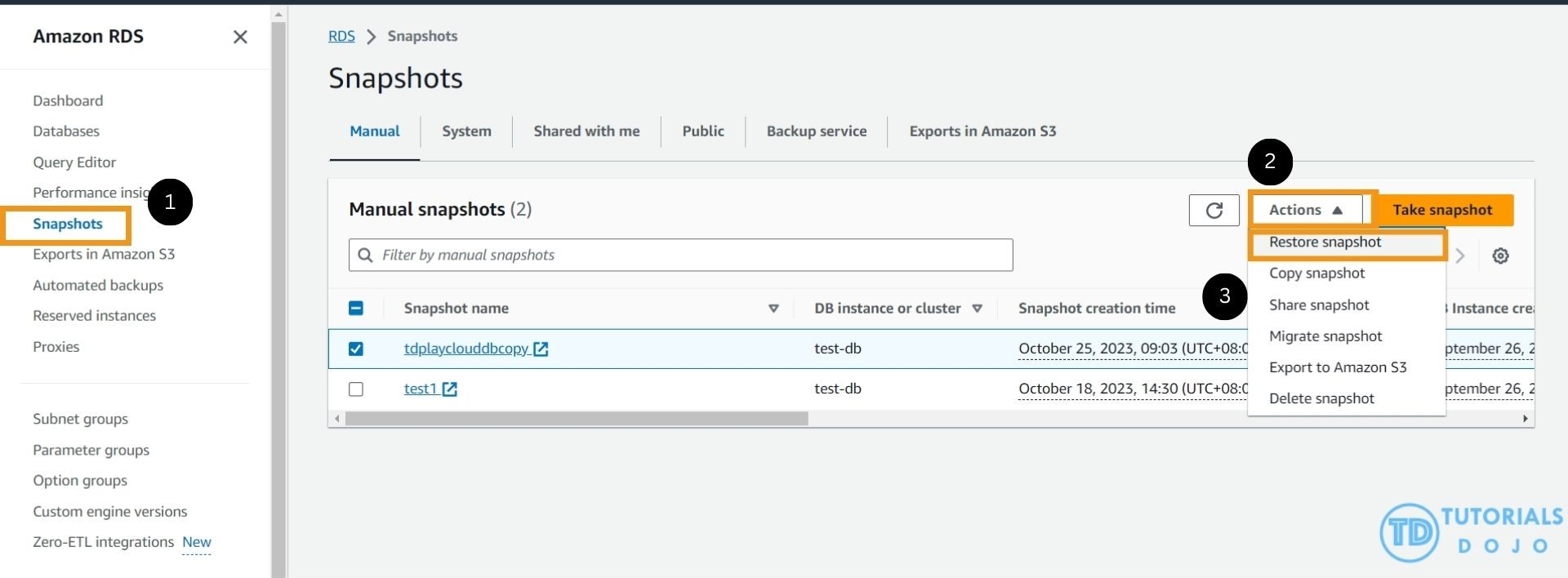Click the Take snapshot button
The height and width of the screenshot is (578, 1568).
click(x=1442, y=210)
